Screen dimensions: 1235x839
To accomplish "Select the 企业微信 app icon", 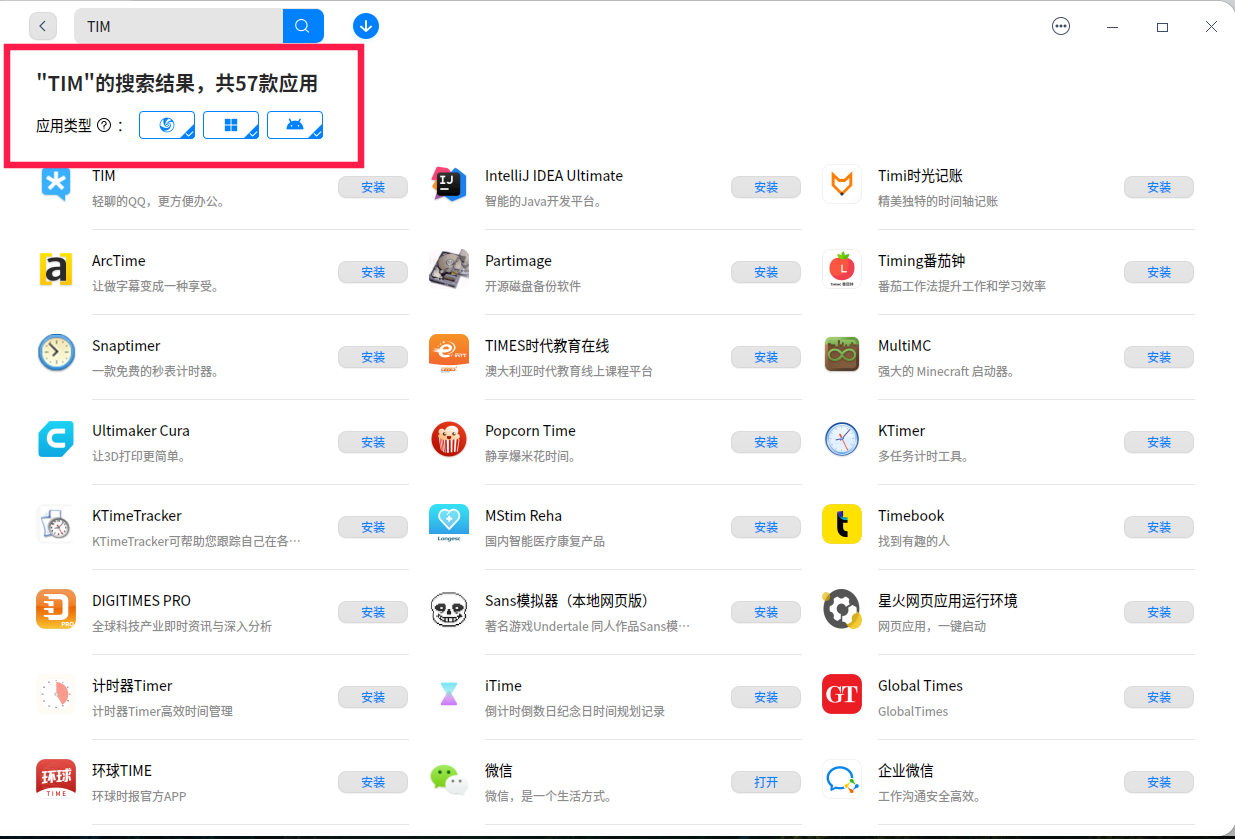I will (842, 779).
